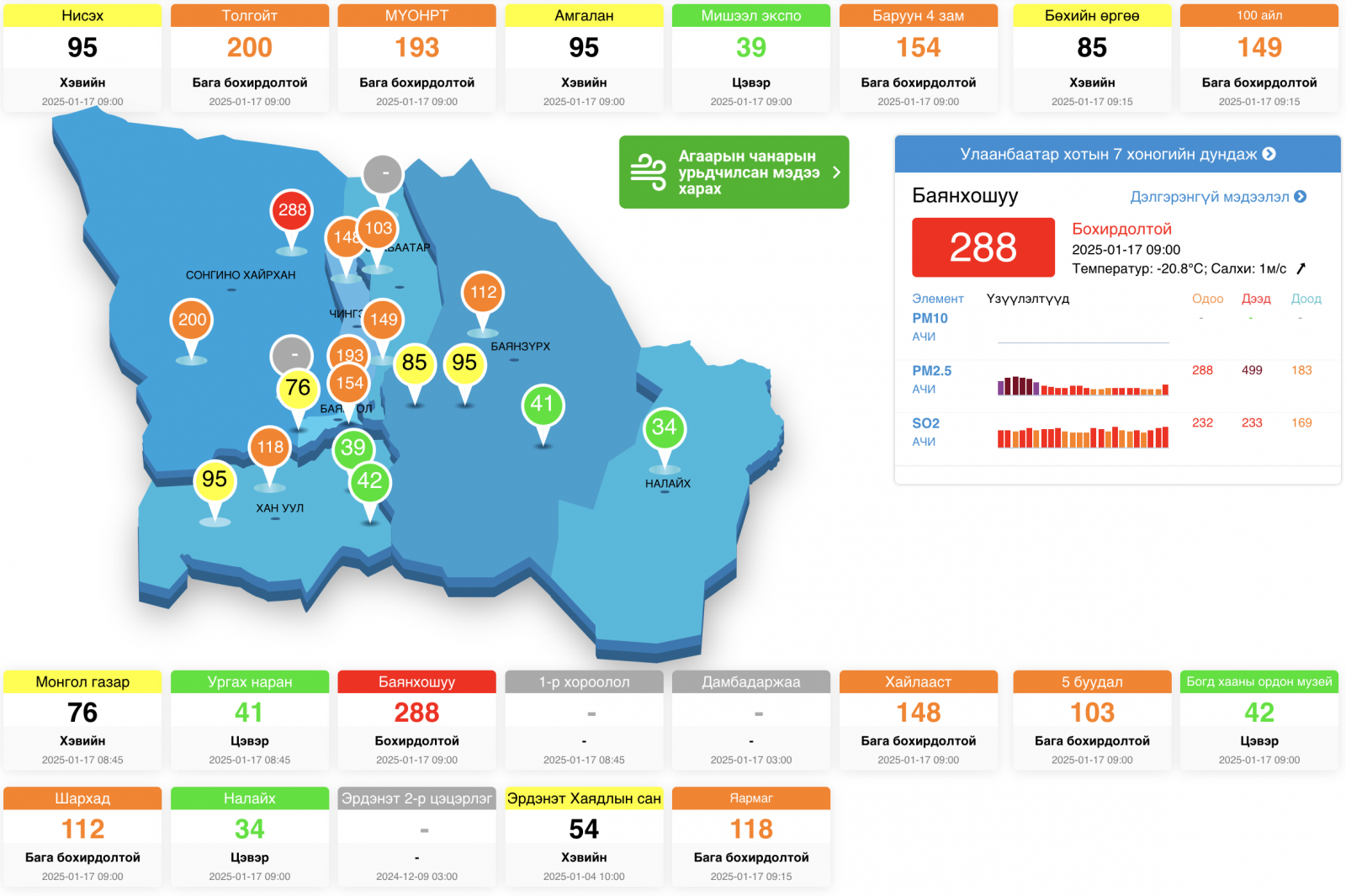Click the Одоо column header
This screenshot has width=1346, height=896.
[1207, 299]
